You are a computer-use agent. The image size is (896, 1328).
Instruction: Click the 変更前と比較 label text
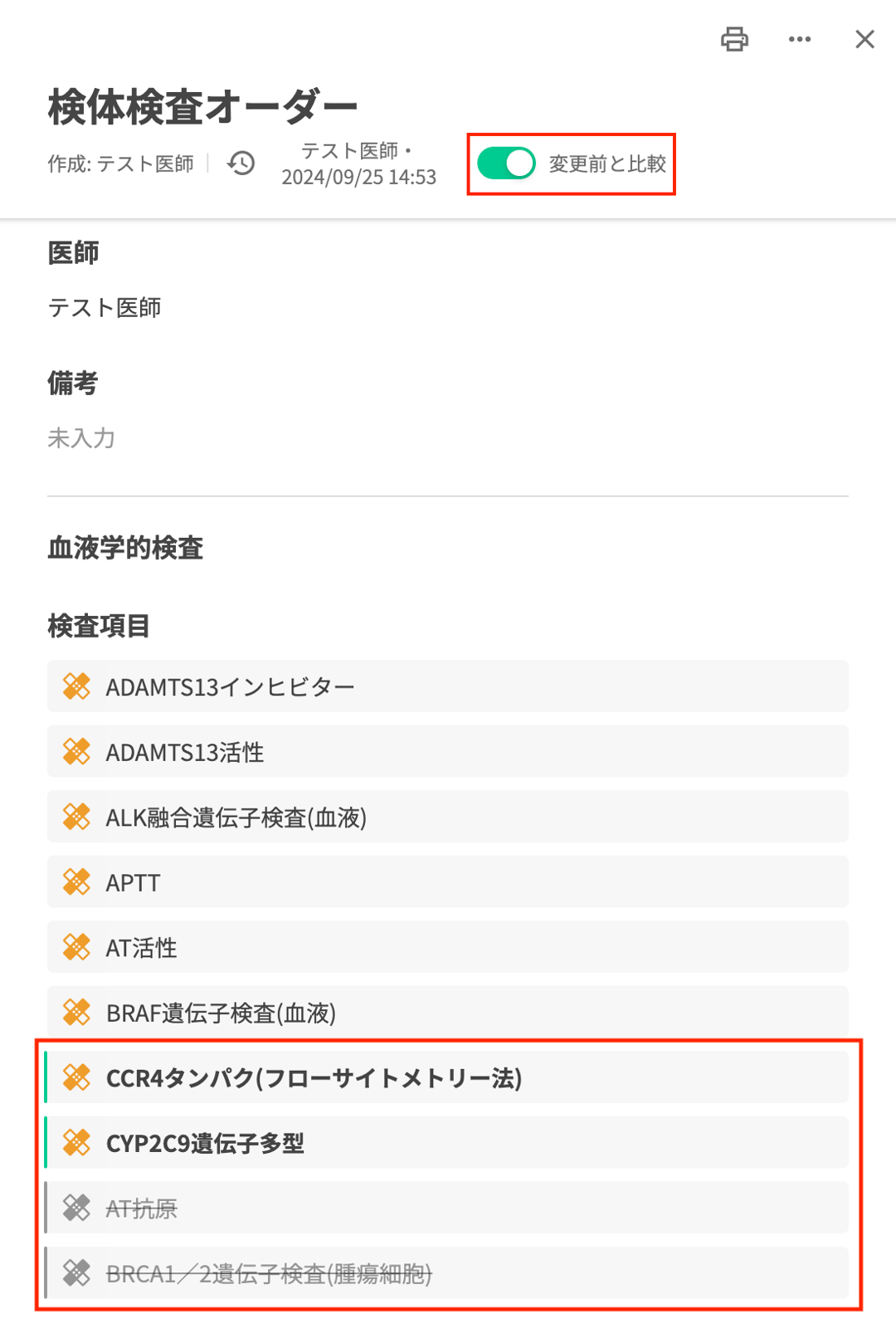tap(607, 164)
